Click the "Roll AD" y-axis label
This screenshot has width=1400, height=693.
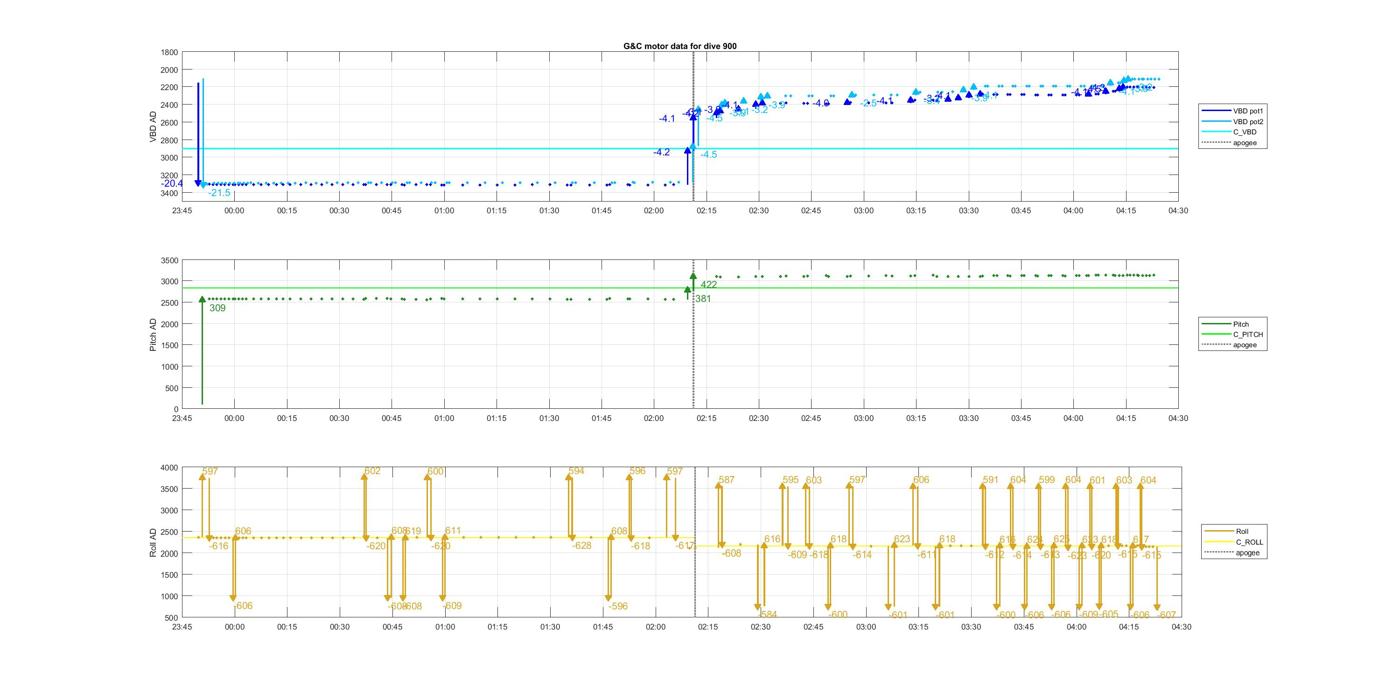click(x=154, y=542)
